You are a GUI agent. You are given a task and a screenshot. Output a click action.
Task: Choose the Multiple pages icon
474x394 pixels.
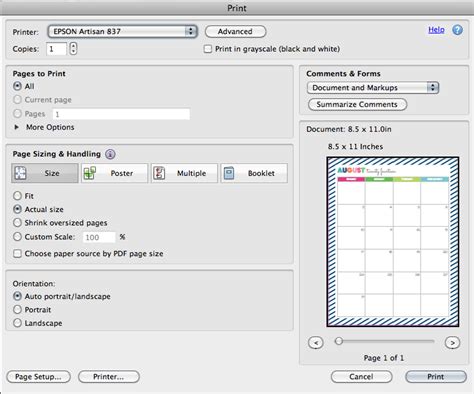[x=159, y=173]
